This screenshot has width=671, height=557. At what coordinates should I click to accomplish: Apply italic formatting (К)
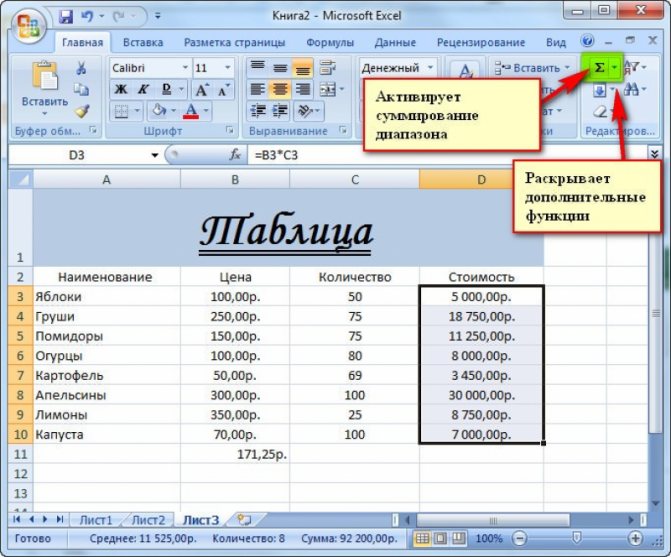tap(143, 89)
